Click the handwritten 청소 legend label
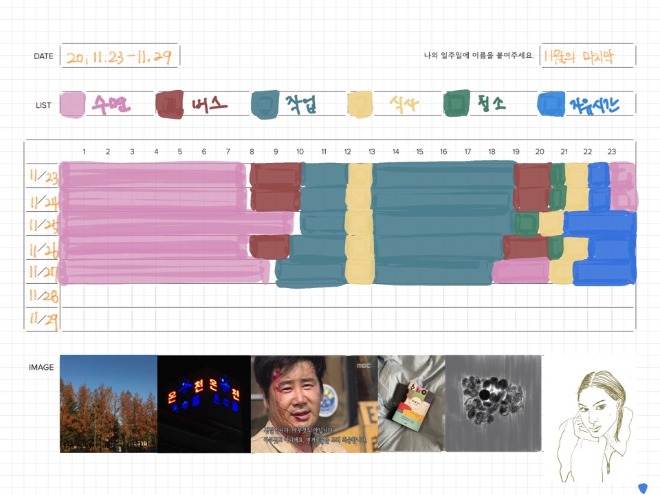 [x=492, y=103]
